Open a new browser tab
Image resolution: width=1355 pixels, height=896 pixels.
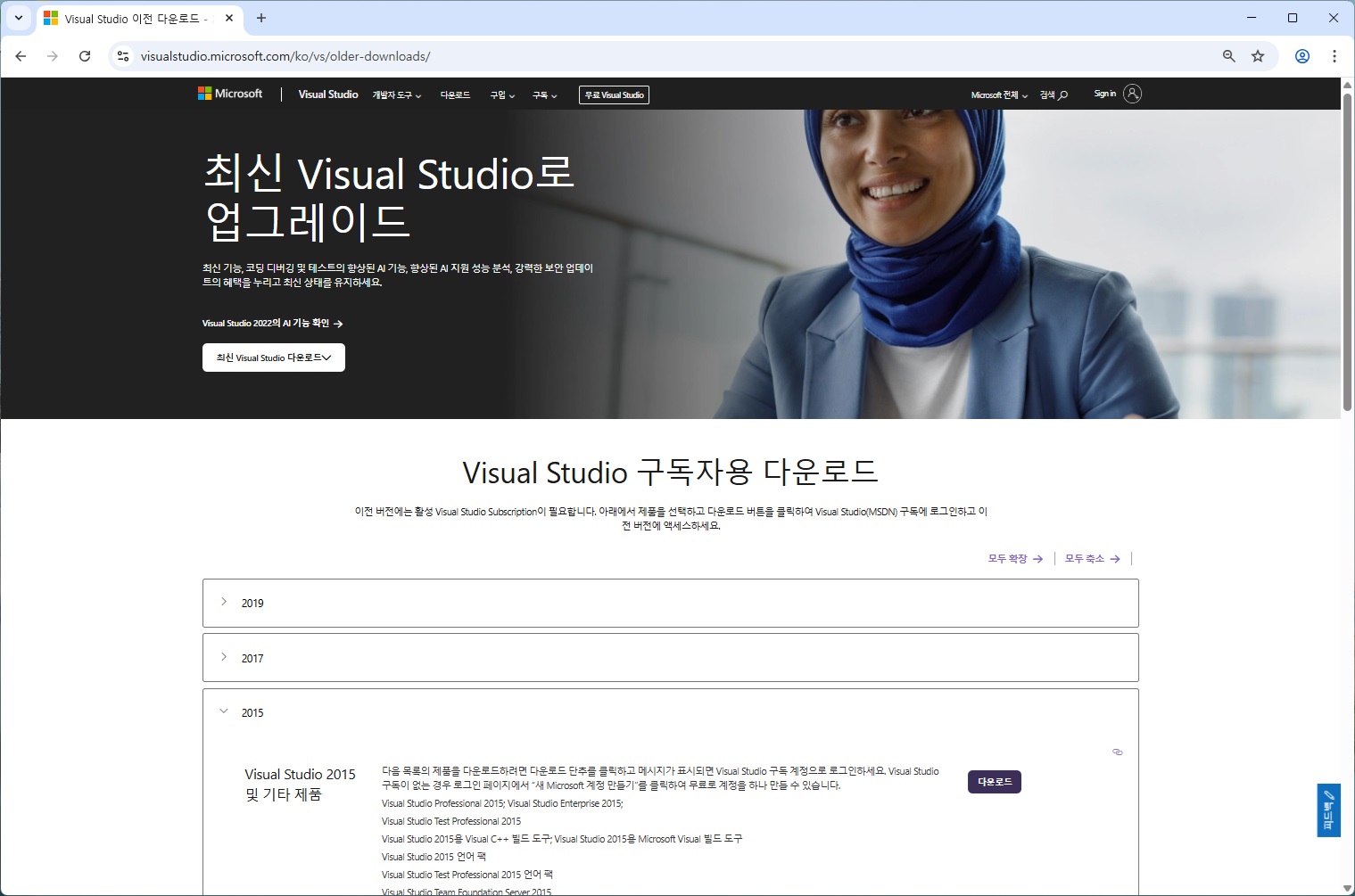point(261,18)
